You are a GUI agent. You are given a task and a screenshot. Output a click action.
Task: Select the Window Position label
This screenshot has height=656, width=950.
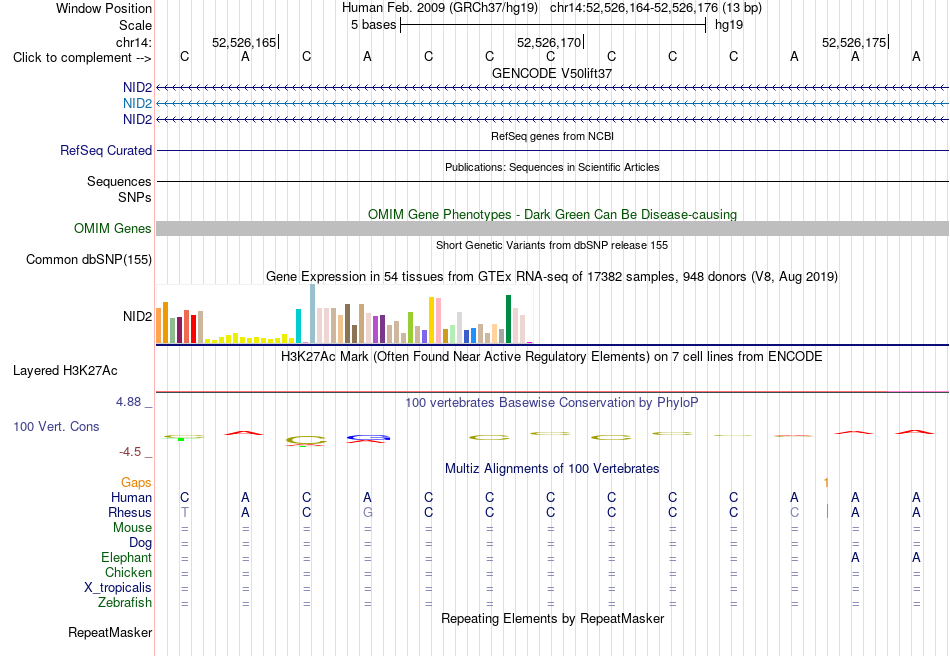click(x=104, y=8)
